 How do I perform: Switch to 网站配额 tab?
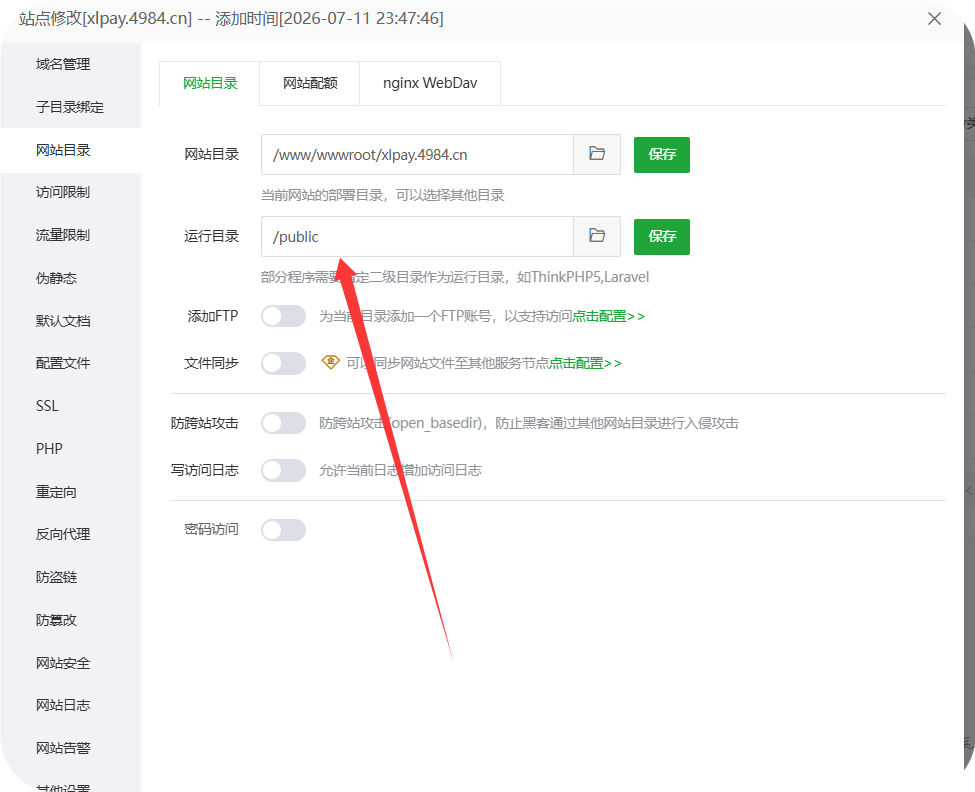310,83
